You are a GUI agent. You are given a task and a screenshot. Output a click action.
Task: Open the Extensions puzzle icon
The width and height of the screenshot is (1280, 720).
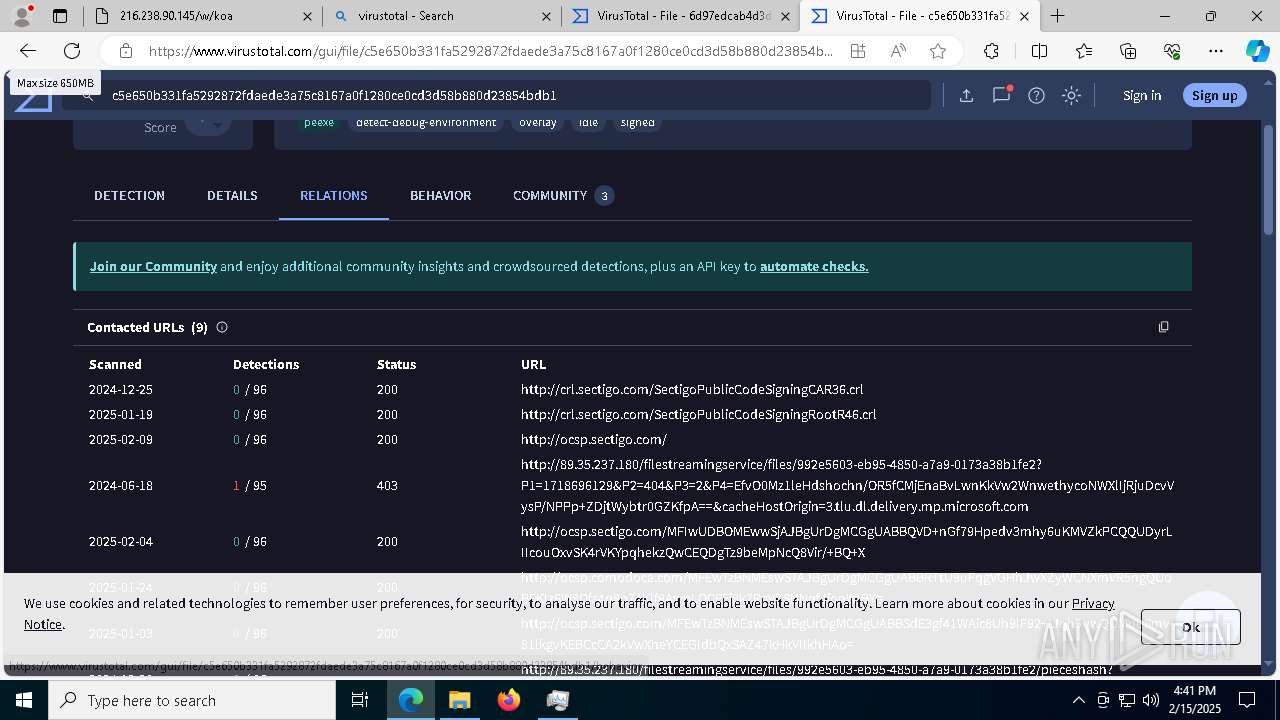[991, 51]
